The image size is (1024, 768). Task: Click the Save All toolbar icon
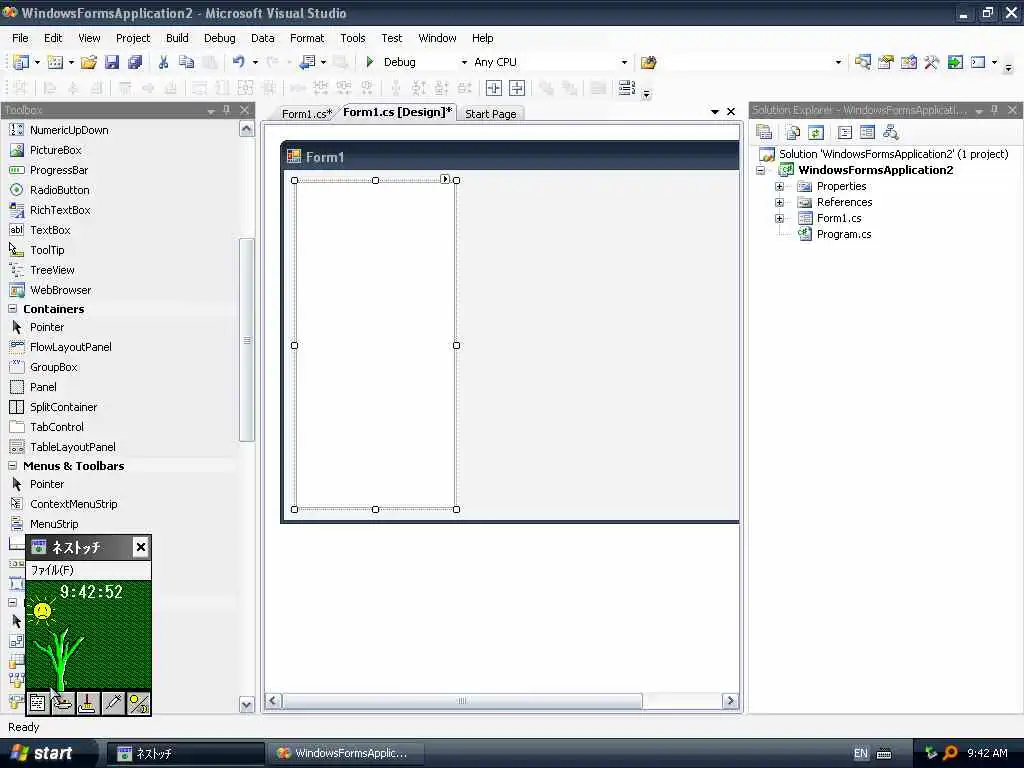pos(135,62)
